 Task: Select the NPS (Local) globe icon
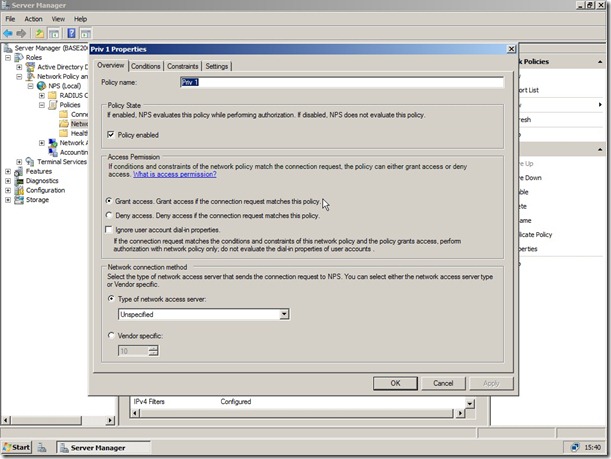[x=41, y=86]
